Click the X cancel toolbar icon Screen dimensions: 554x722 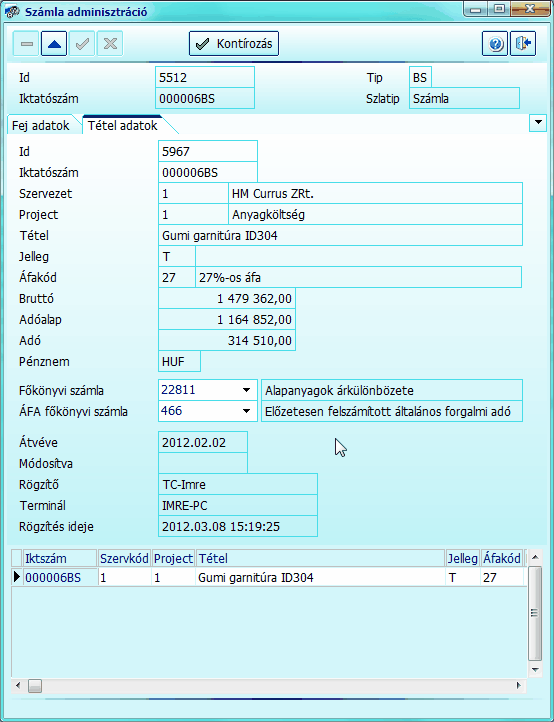point(110,44)
